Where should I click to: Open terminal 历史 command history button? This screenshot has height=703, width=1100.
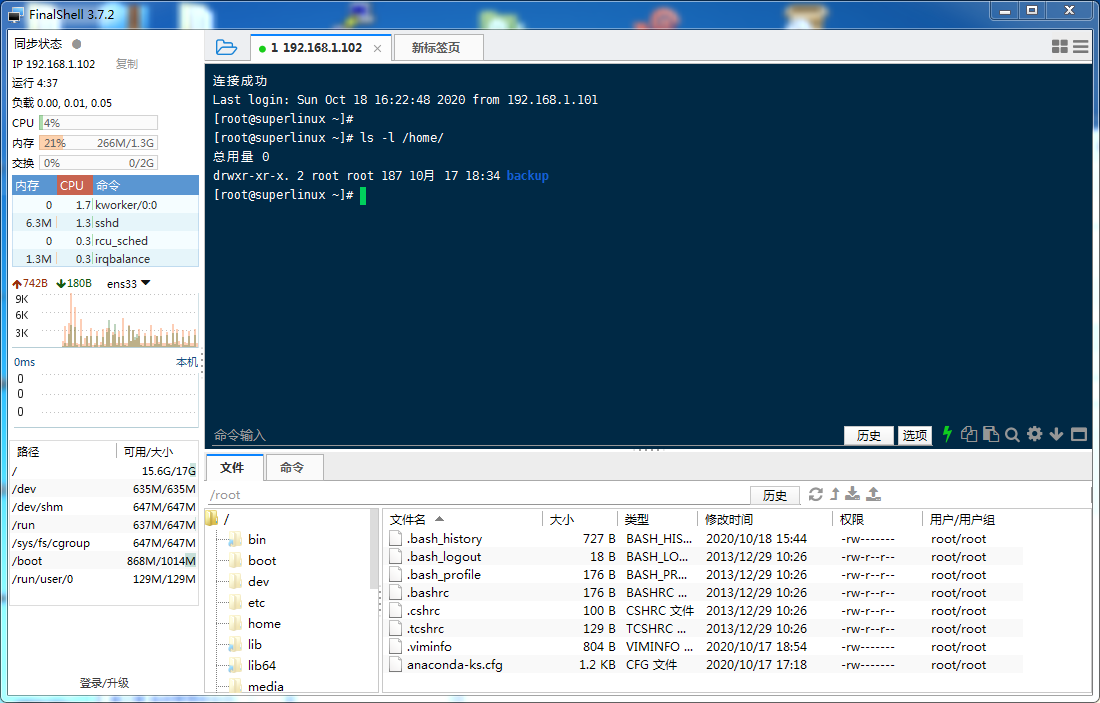click(x=868, y=435)
